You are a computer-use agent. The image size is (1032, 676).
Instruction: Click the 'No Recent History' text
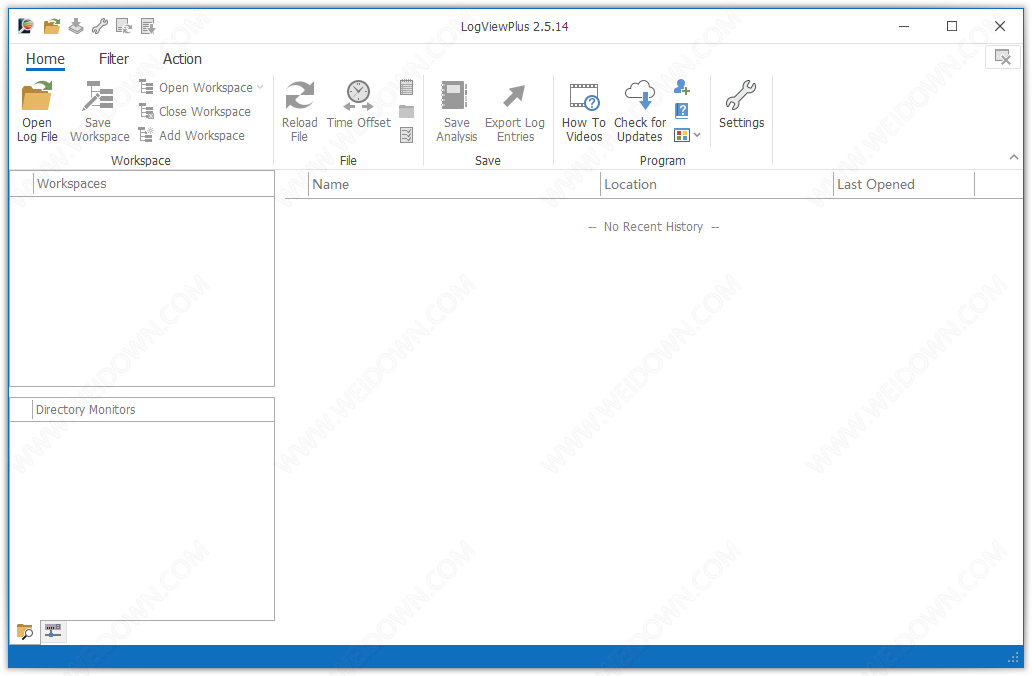tap(654, 226)
